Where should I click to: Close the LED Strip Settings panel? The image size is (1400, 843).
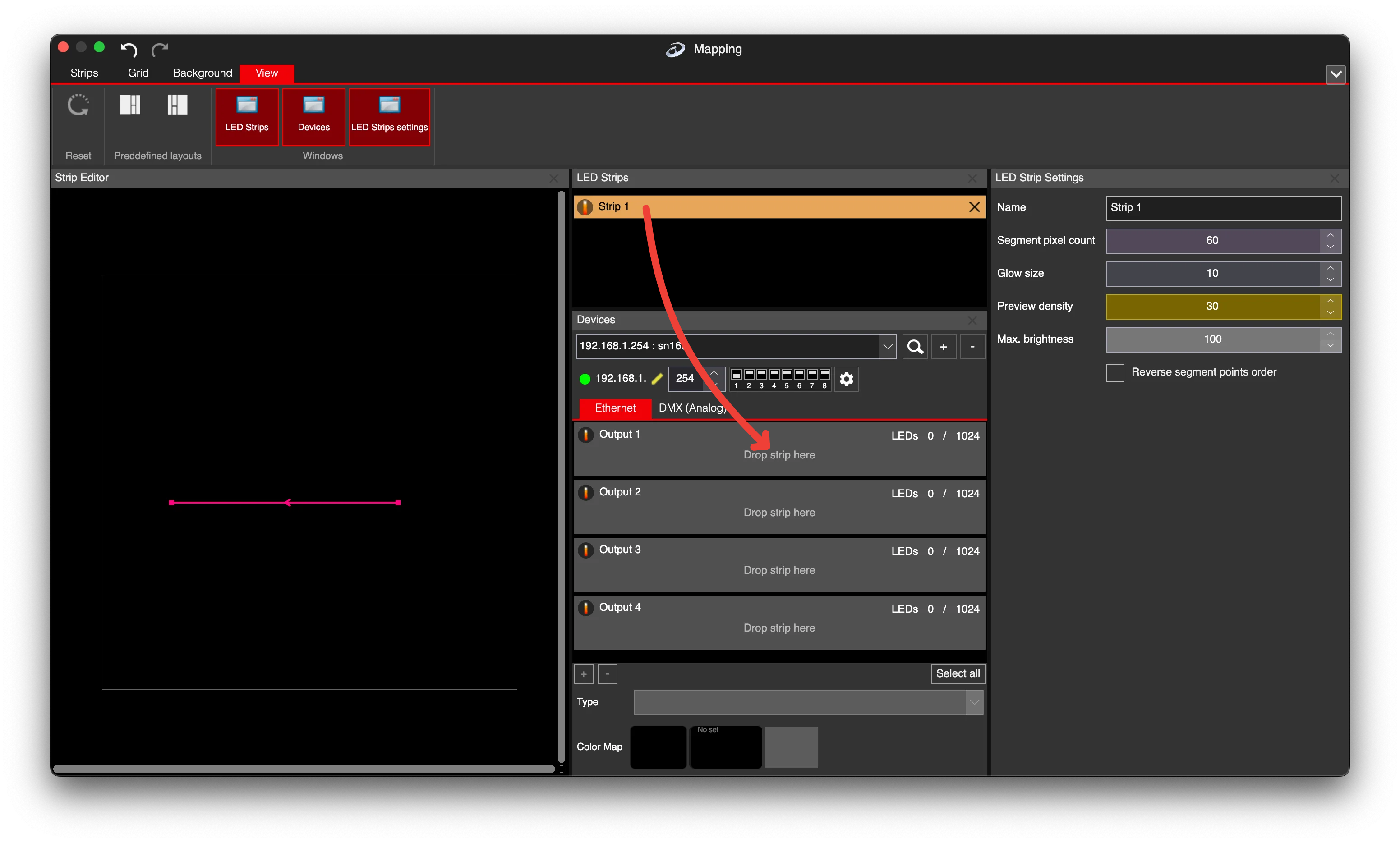coord(1334,179)
